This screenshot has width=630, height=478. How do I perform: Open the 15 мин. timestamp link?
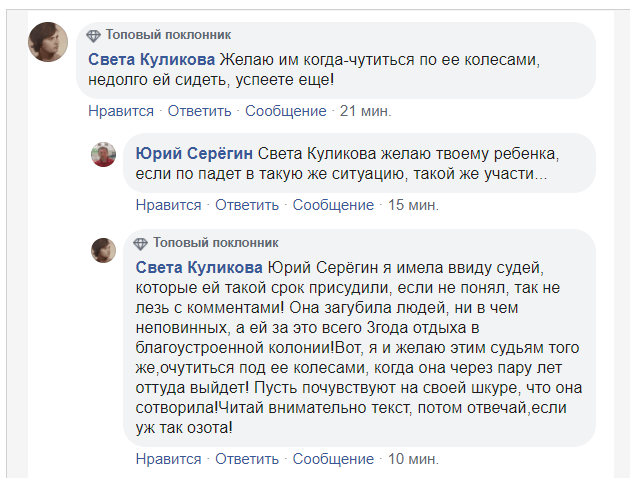point(413,205)
